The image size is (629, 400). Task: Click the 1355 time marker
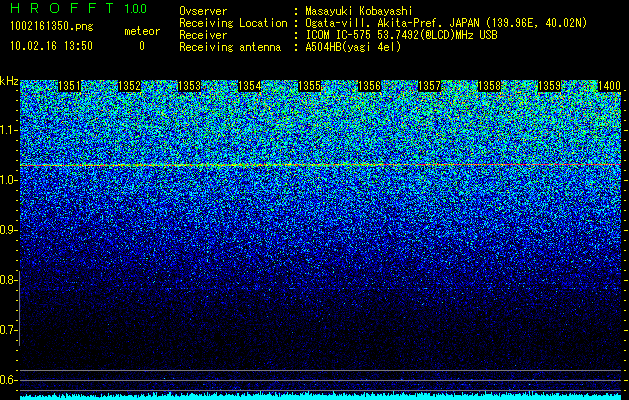pyautogui.click(x=310, y=86)
